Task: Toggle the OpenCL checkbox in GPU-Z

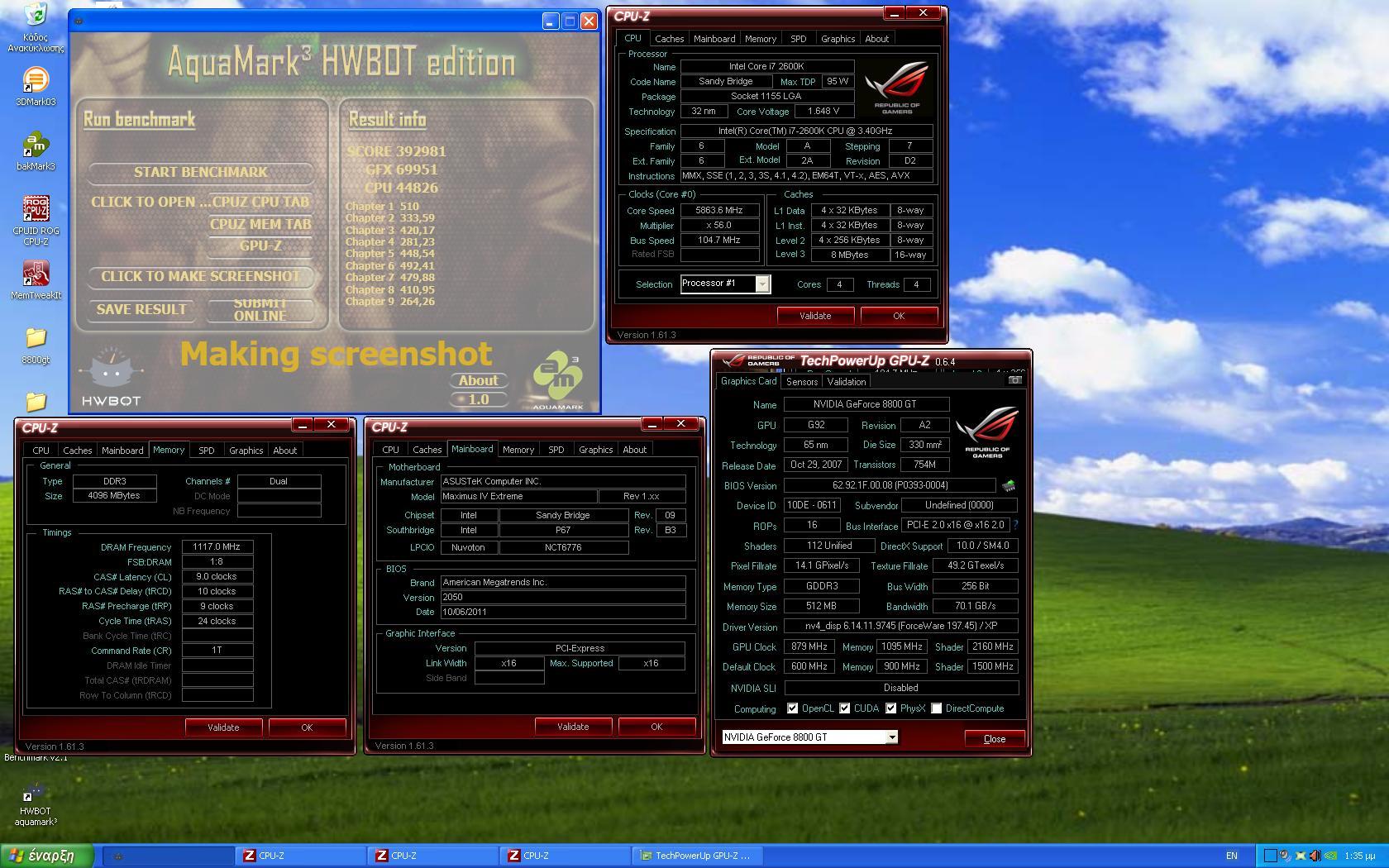Action: (792, 708)
